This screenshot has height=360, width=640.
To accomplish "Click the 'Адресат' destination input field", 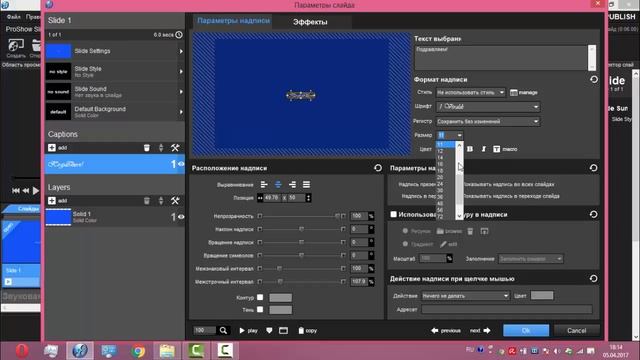I will [507, 309].
